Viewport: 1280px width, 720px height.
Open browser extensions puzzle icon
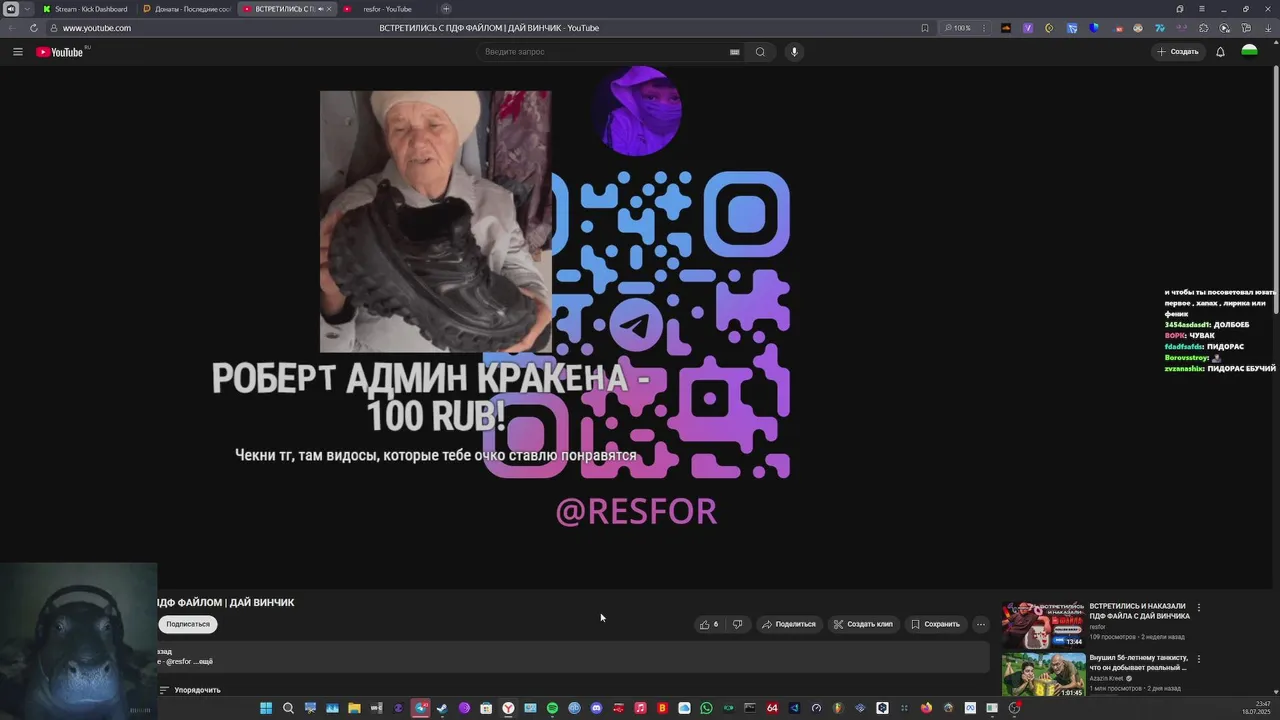[x=1203, y=28]
